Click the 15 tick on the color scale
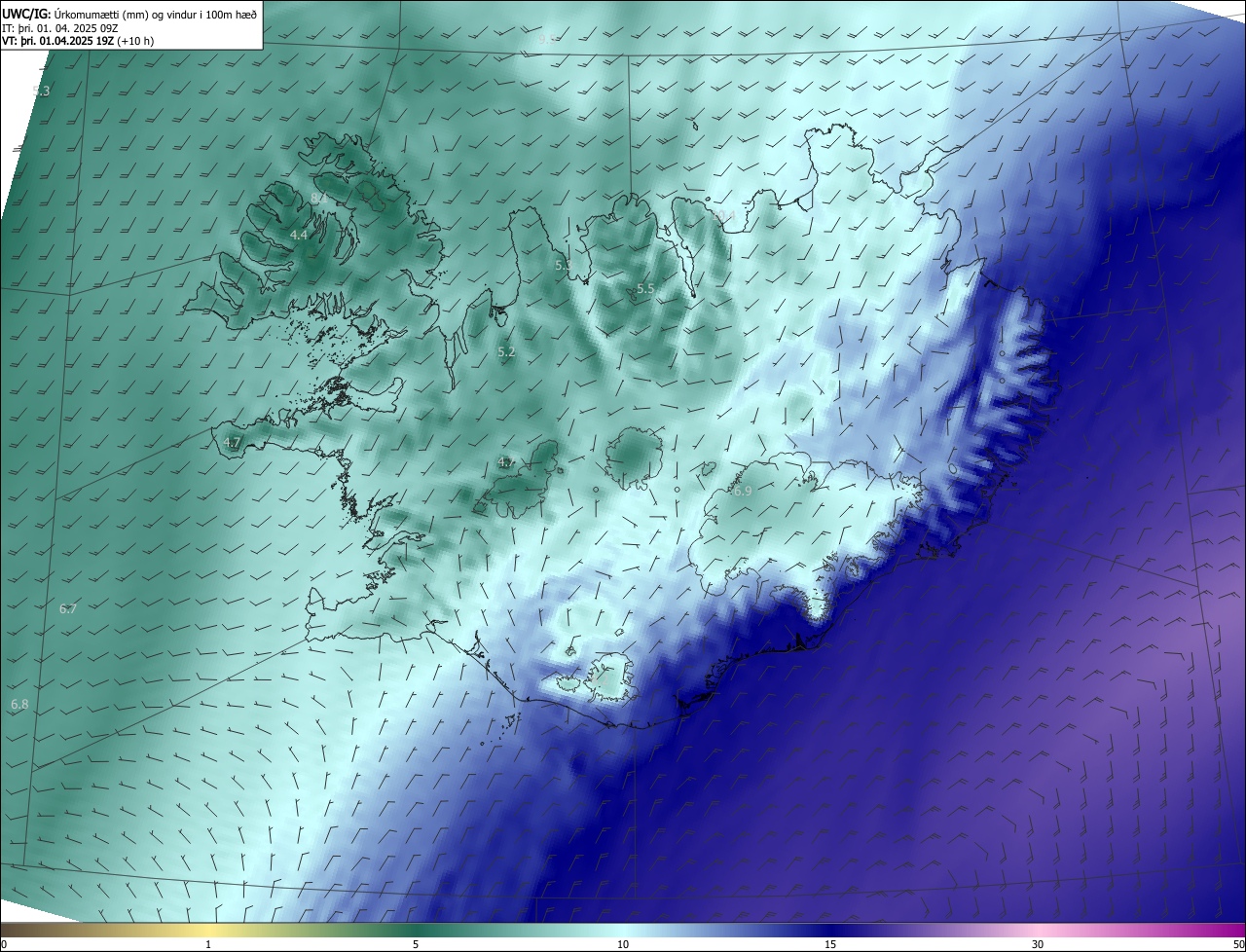Viewport: 1246px width, 952px height. click(830, 945)
